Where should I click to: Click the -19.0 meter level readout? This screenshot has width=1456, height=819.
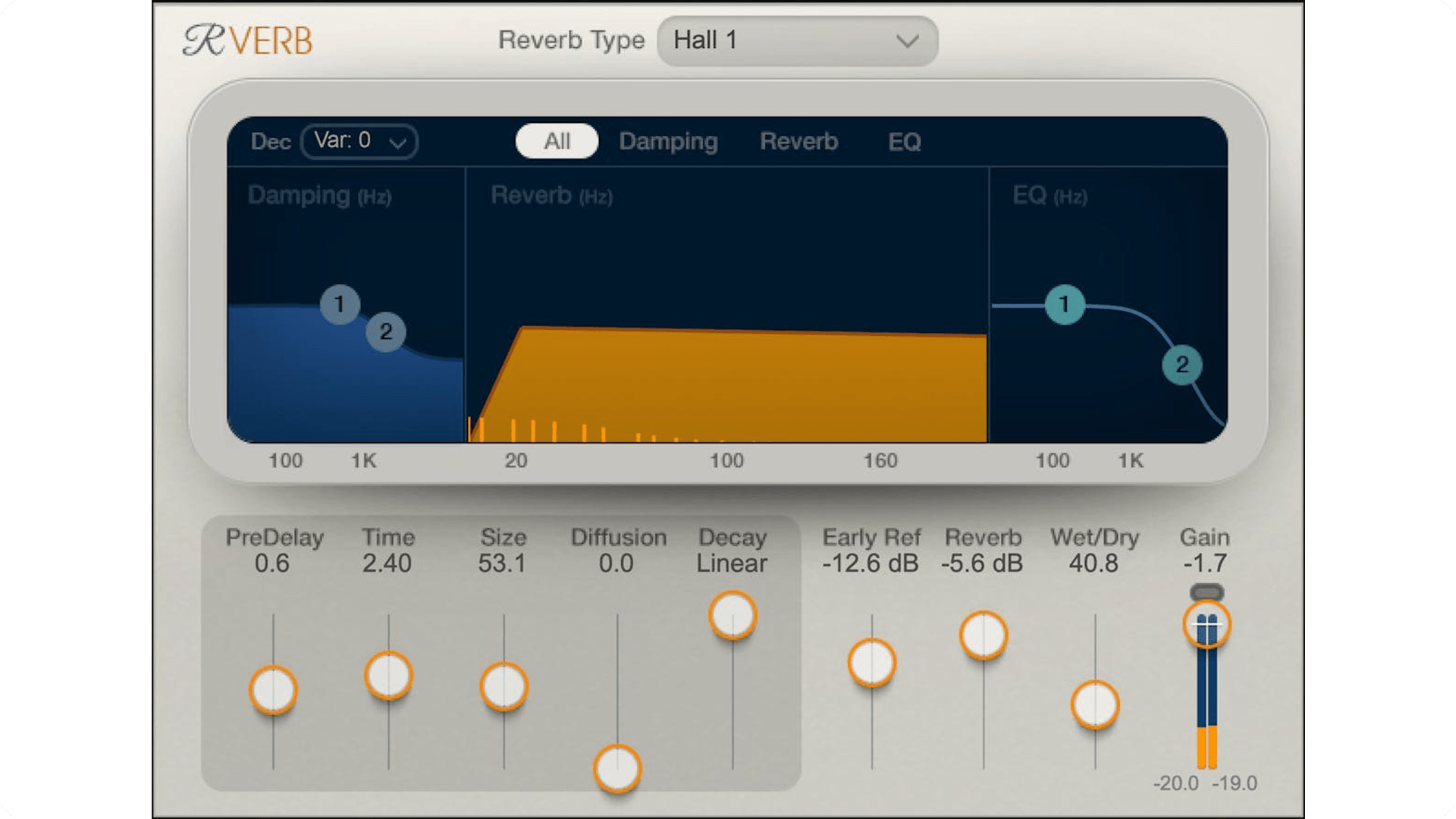tap(1235, 783)
